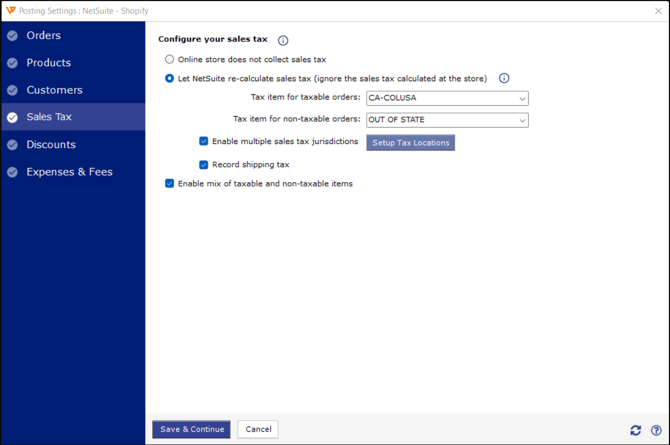Select Let NetSuite re-calculate sales tax option
Image resolution: width=670 pixels, height=445 pixels.
[x=170, y=79]
